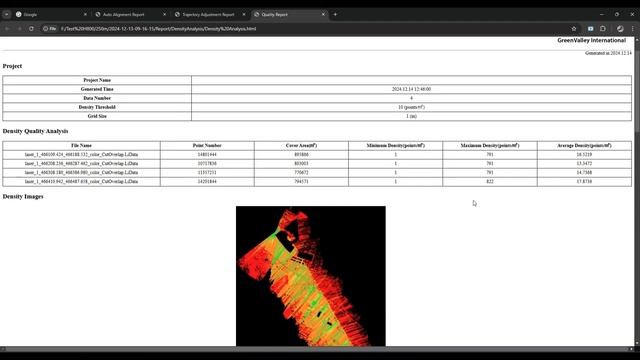
Task: Open the browser profile avatar
Action: tap(620, 29)
